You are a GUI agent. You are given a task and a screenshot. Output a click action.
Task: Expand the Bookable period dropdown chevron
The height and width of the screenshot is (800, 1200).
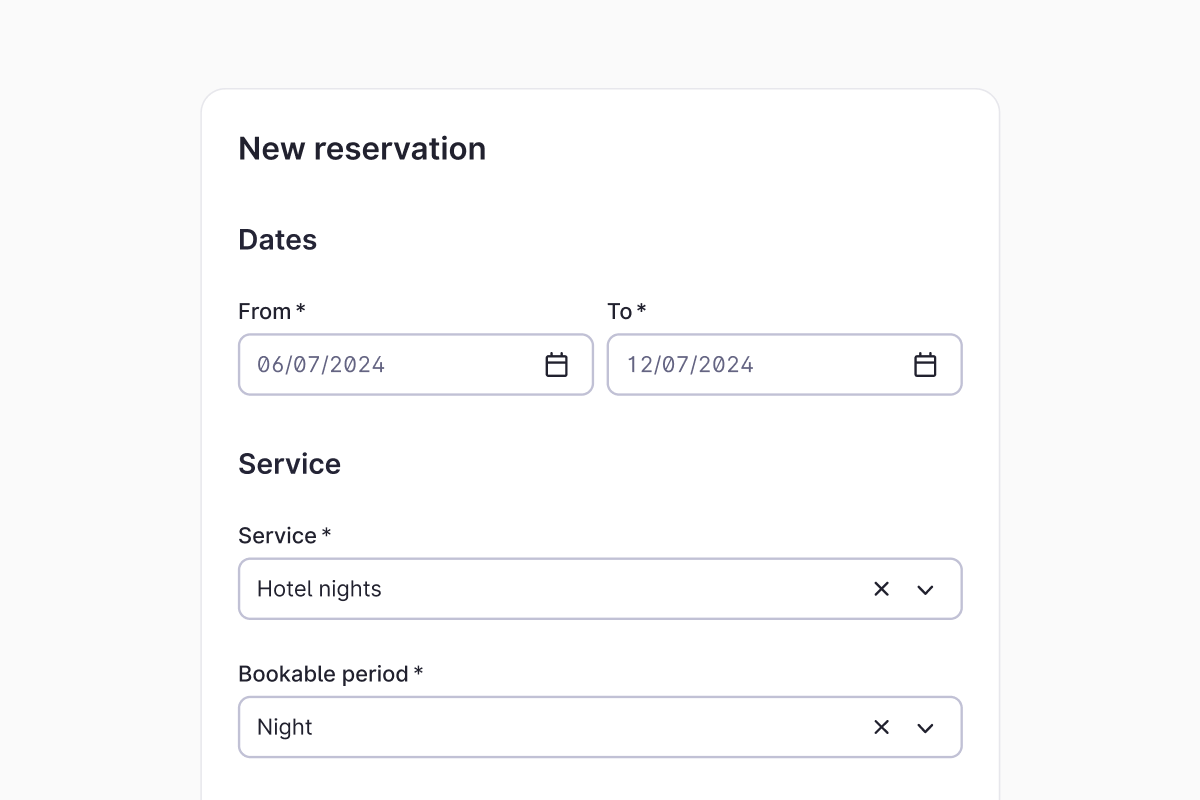click(925, 727)
